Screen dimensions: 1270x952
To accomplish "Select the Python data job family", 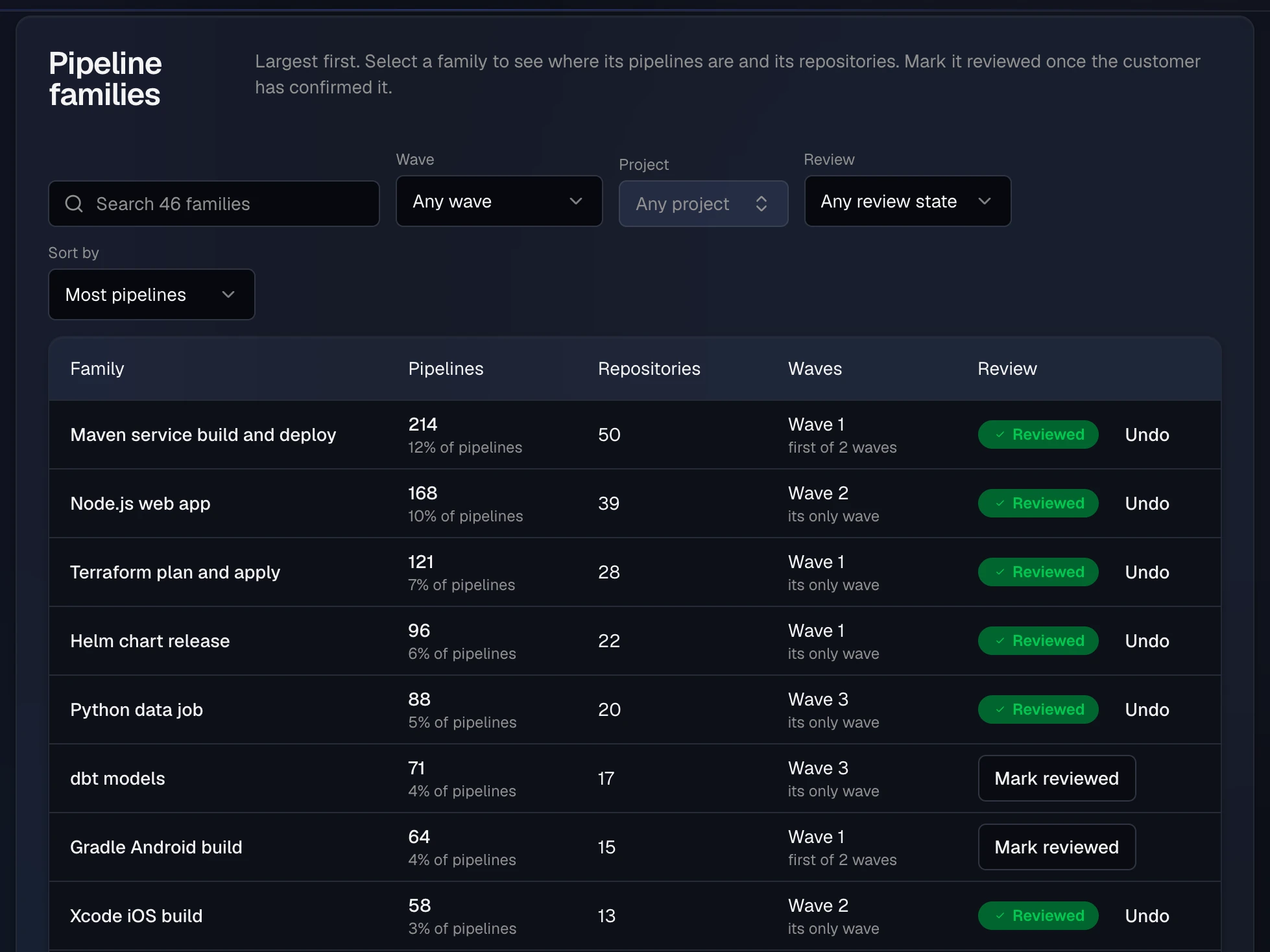I will pos(136,709).
